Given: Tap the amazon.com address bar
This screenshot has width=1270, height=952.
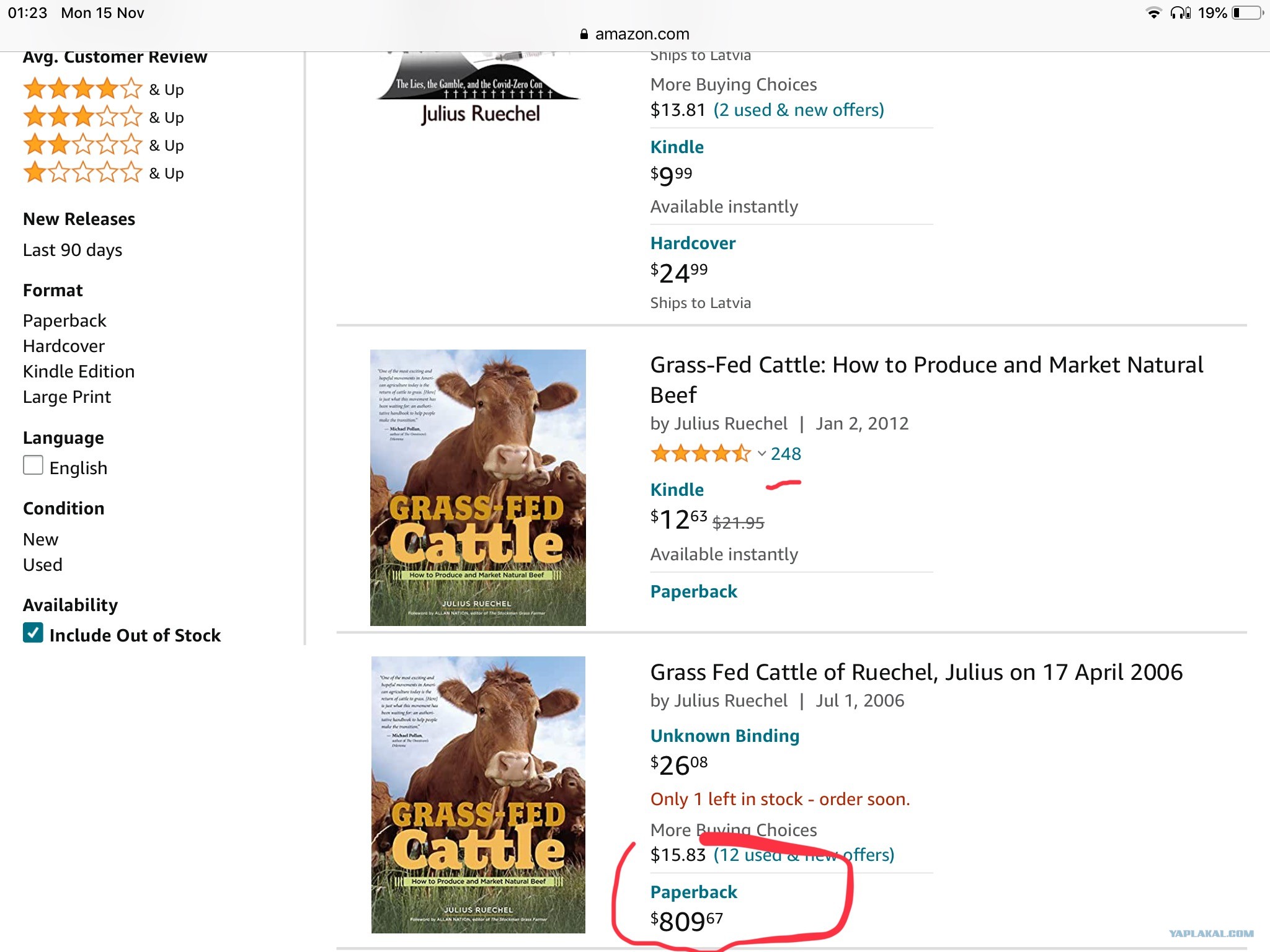Looking at the screenshot, I should (x=635, y=34).
